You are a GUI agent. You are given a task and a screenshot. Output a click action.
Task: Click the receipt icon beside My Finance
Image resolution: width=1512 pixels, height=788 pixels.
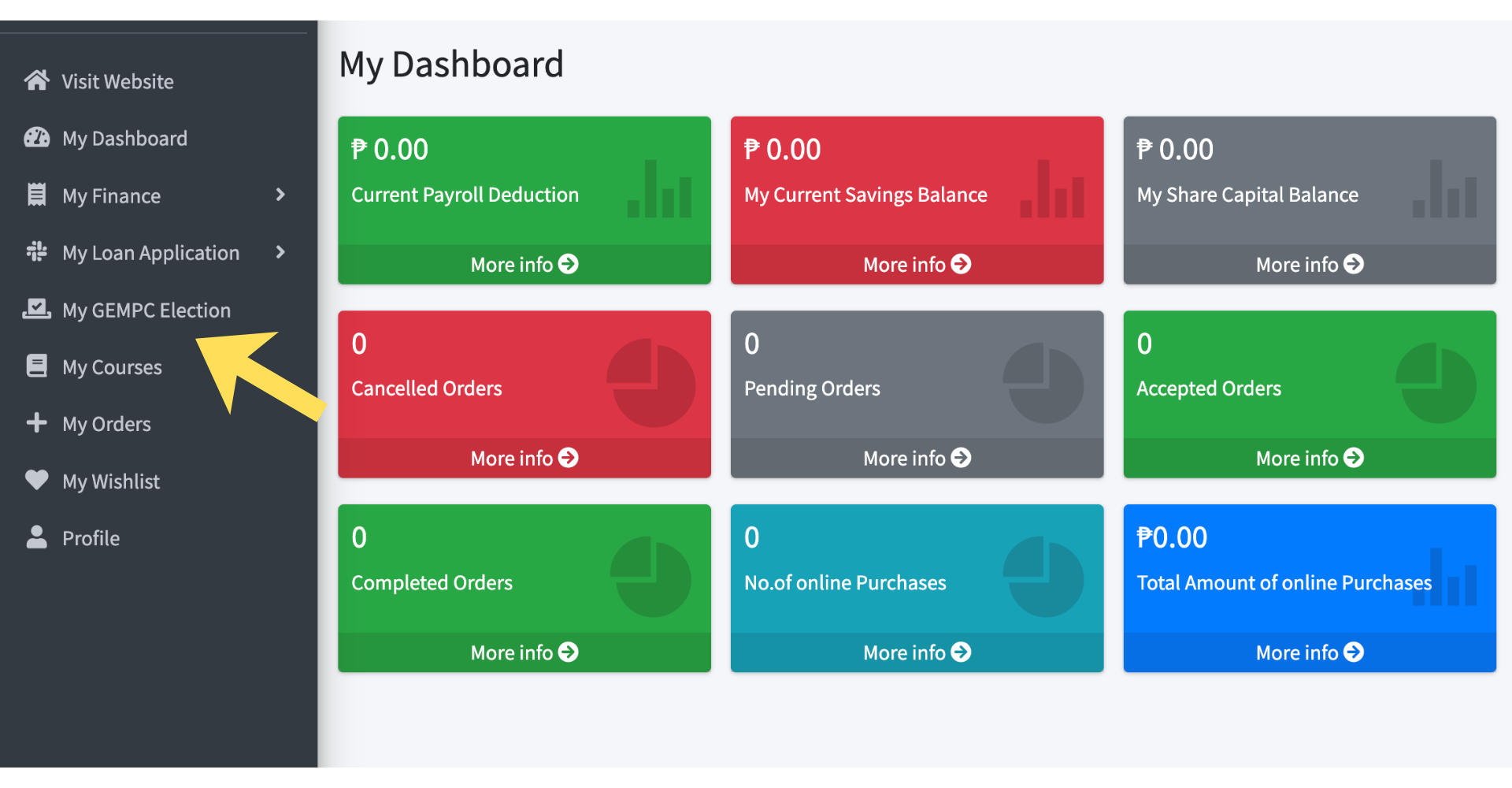point(36,195)
